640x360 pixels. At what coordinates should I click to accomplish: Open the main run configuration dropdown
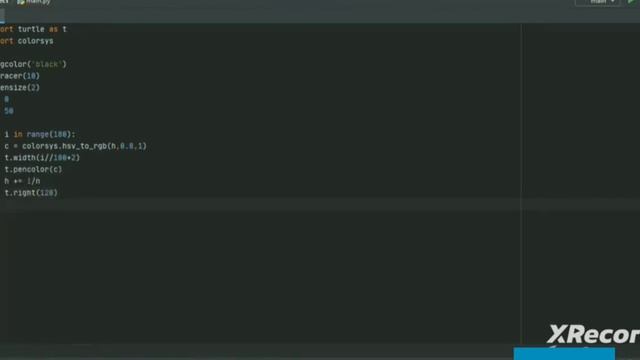[598, 2]
